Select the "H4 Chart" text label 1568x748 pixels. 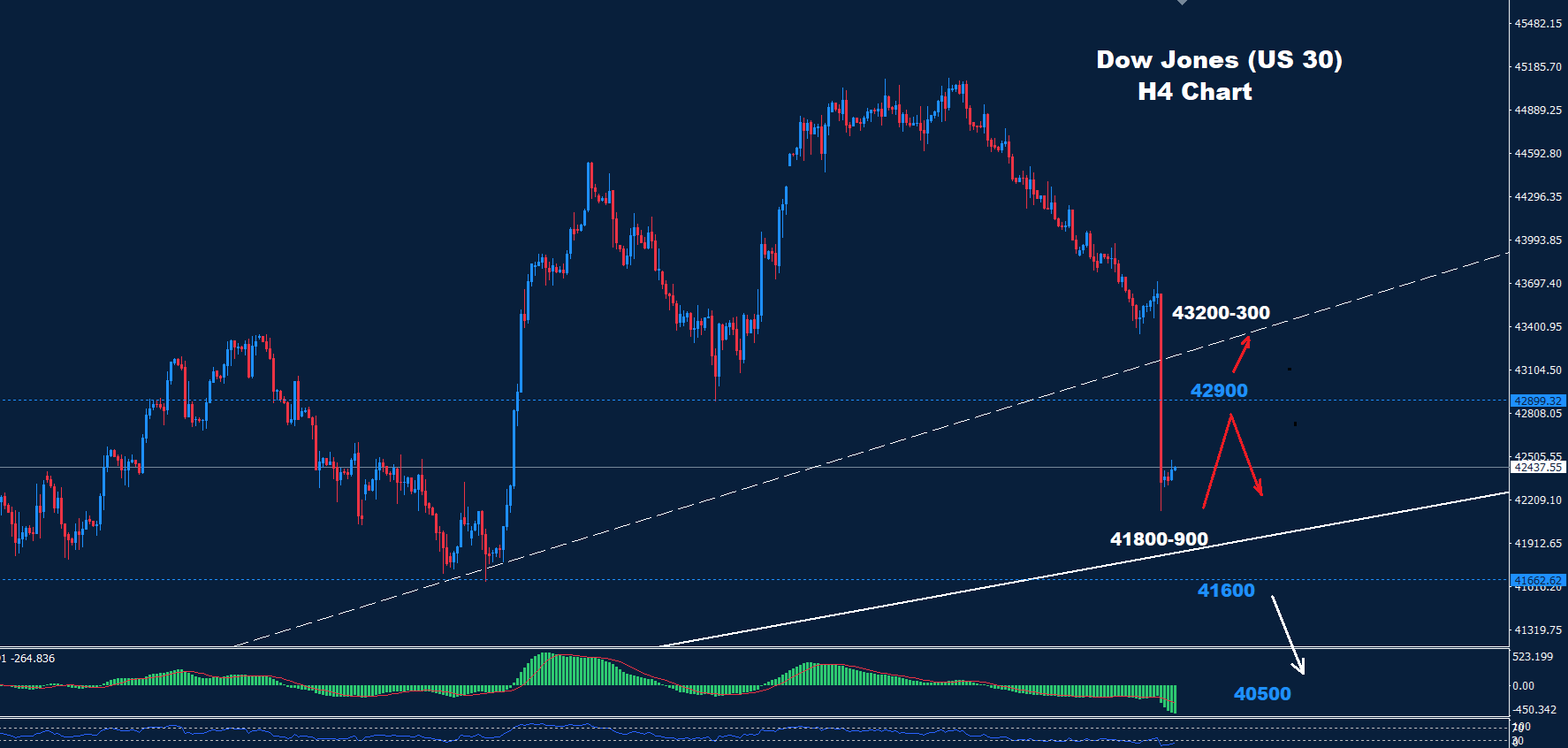coord(1194,92)
